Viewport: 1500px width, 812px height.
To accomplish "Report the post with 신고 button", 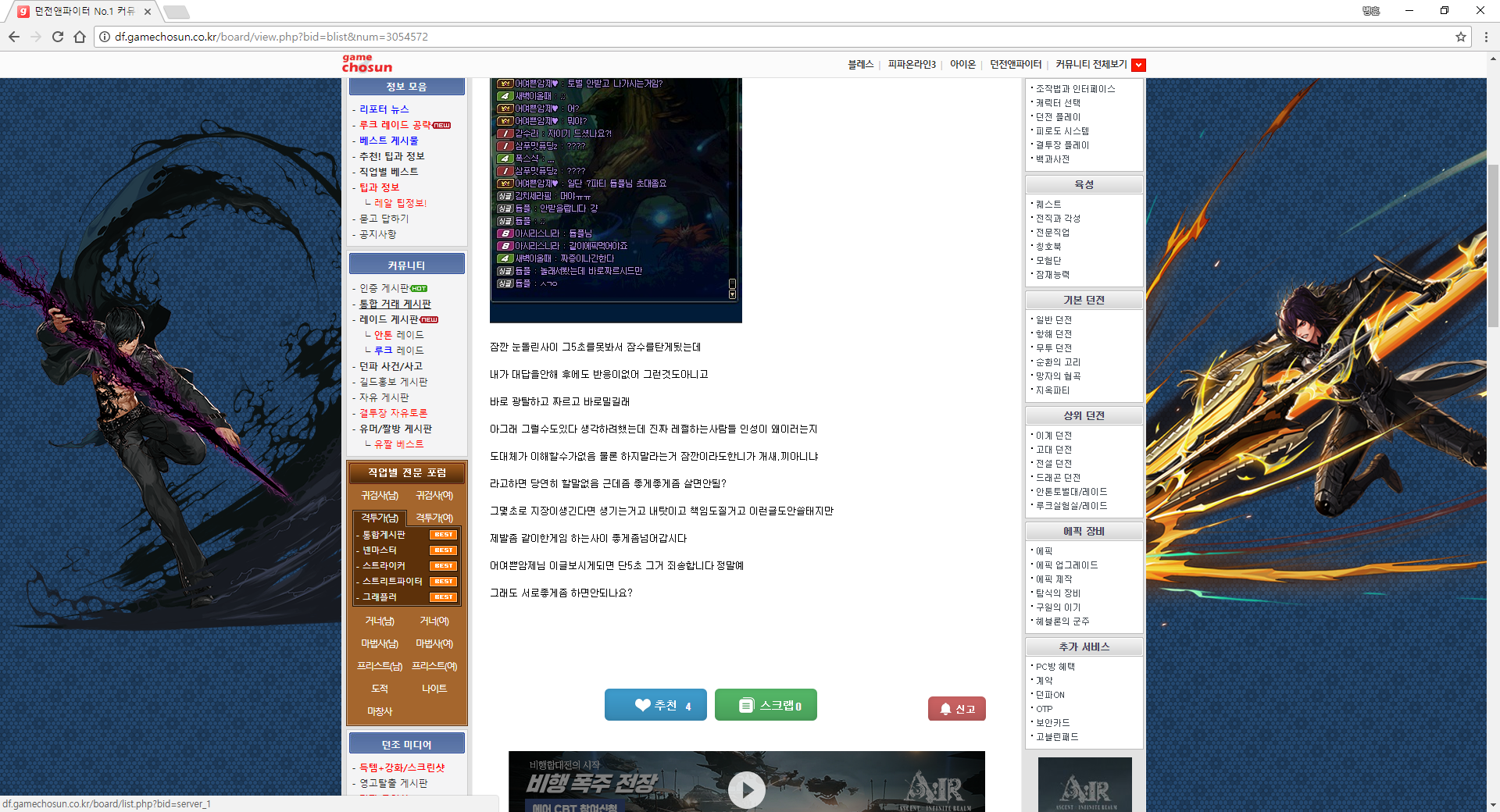I will (x=957, y=708).
